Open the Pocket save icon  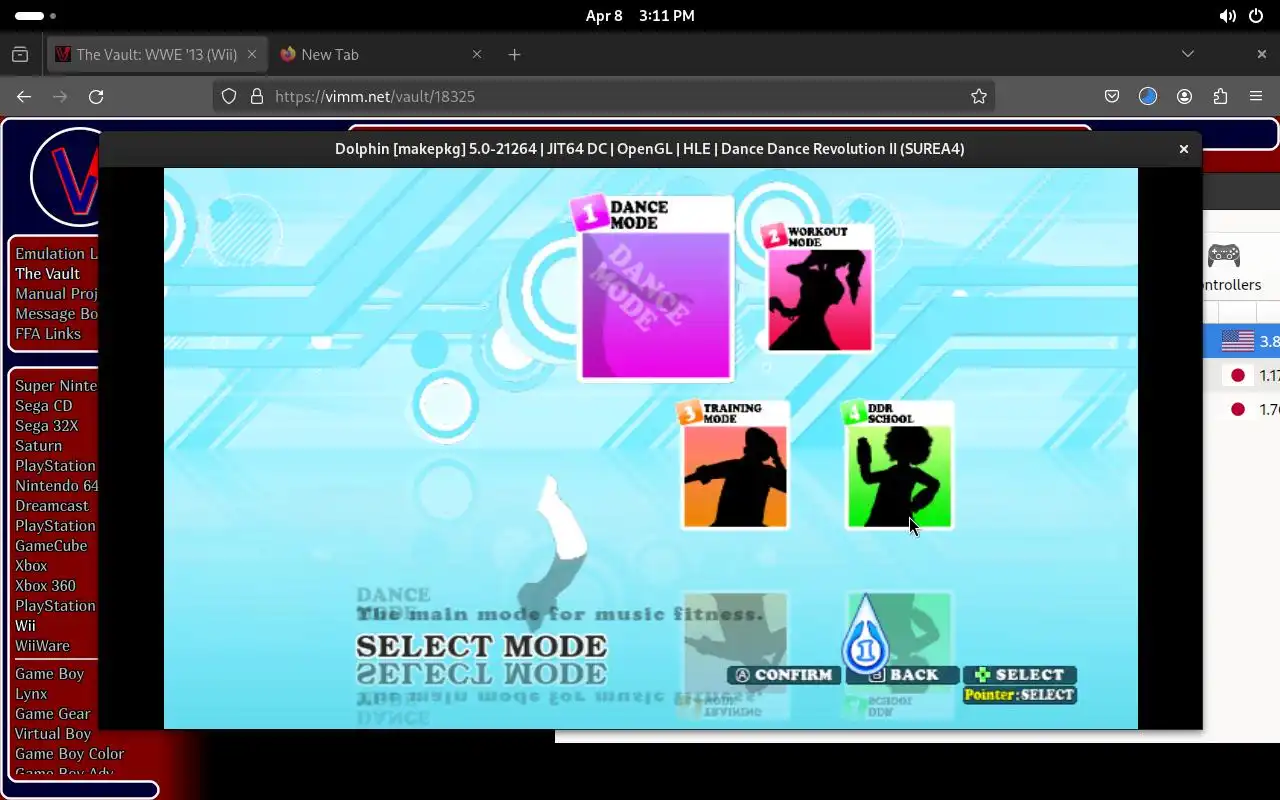[x=1112, y=96]
